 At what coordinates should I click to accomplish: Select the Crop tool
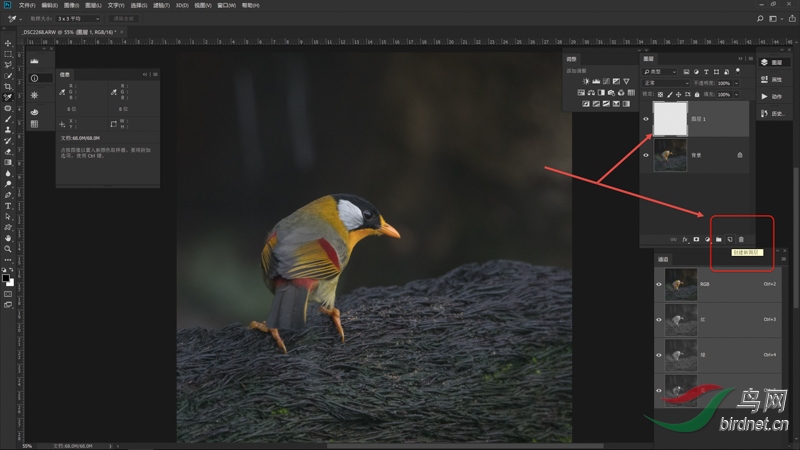click(8, 86)
